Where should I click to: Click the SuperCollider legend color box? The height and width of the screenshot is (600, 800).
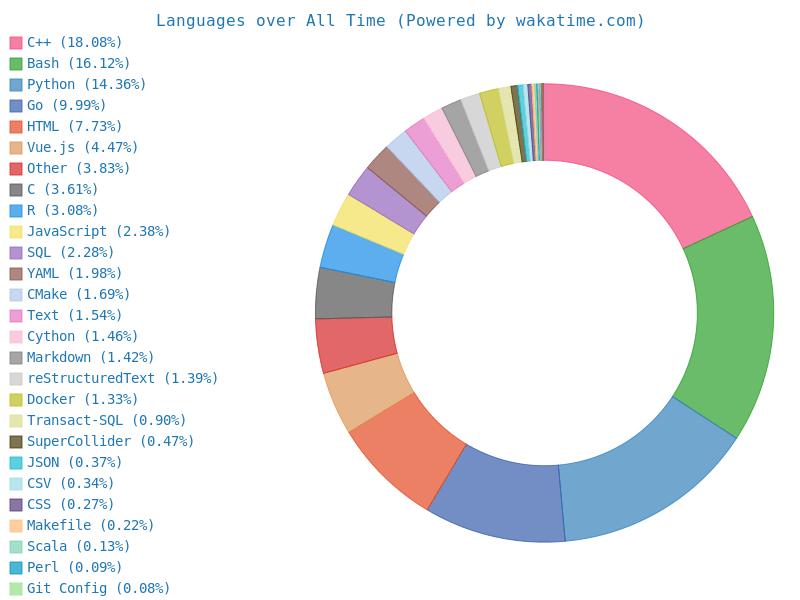pos(16,442)
